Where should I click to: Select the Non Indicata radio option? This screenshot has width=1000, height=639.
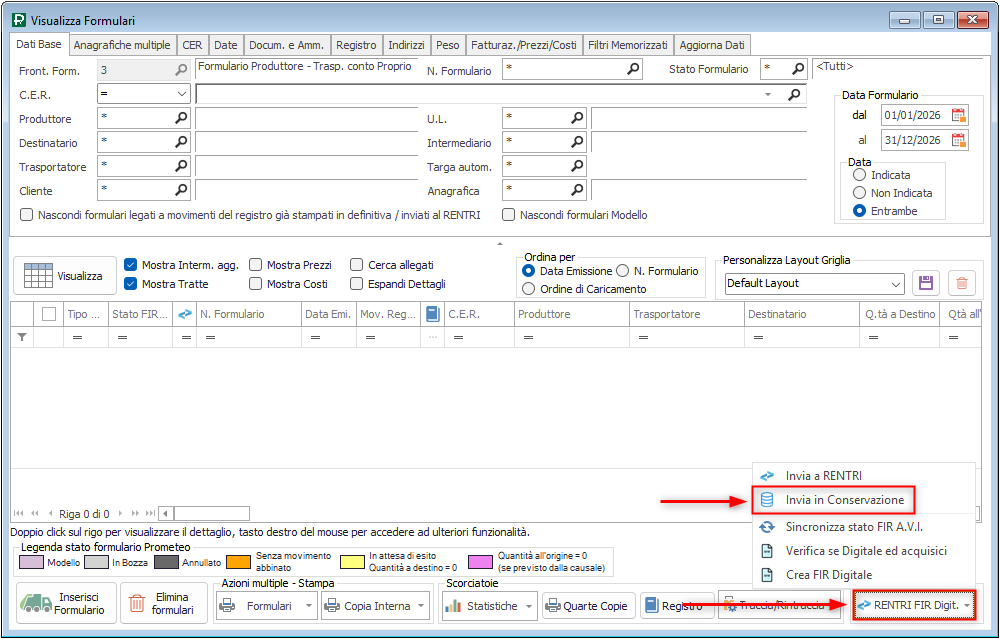click(859, 193)
